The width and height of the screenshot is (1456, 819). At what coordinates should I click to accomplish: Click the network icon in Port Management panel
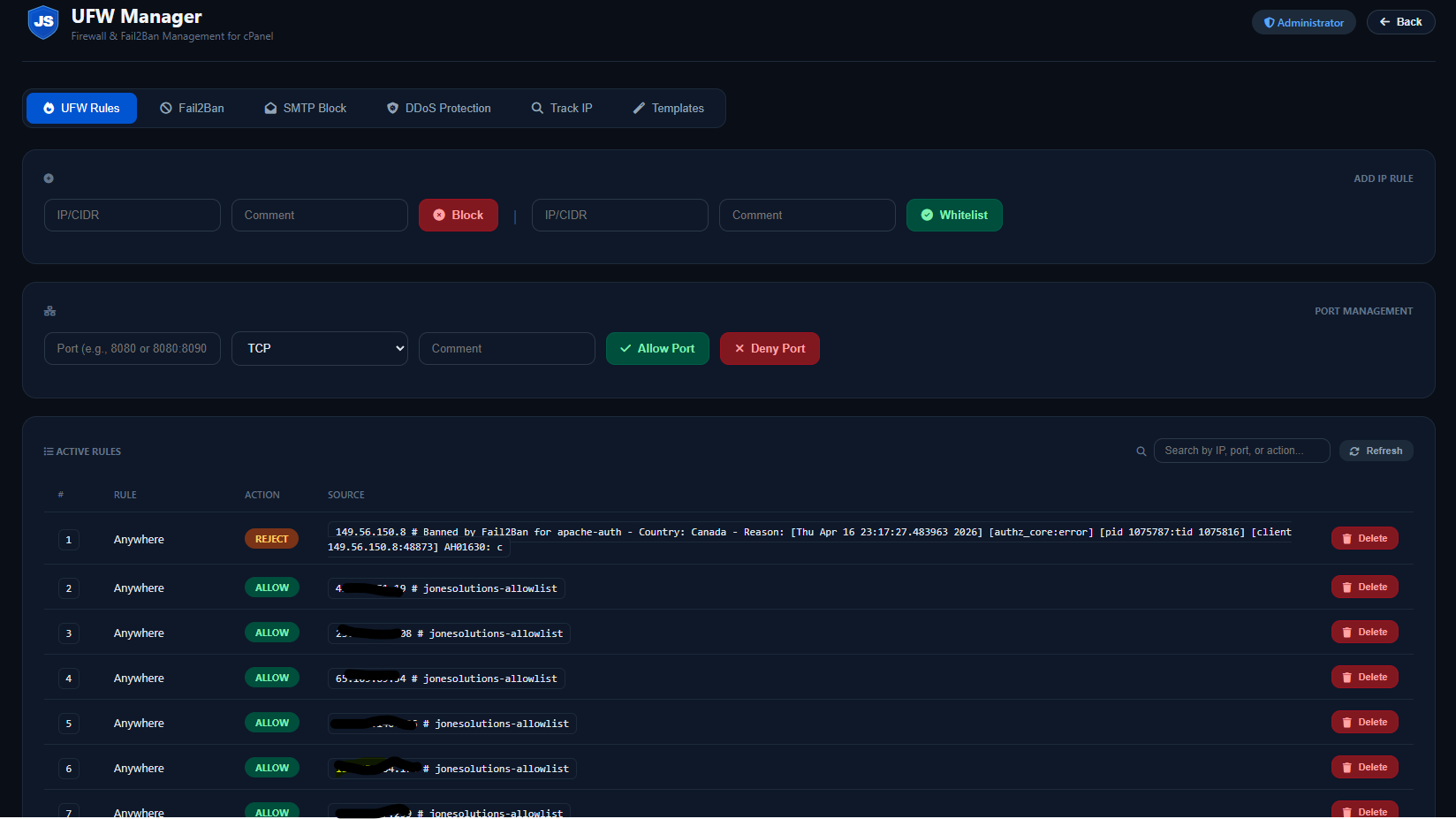[x=49, y=311]
